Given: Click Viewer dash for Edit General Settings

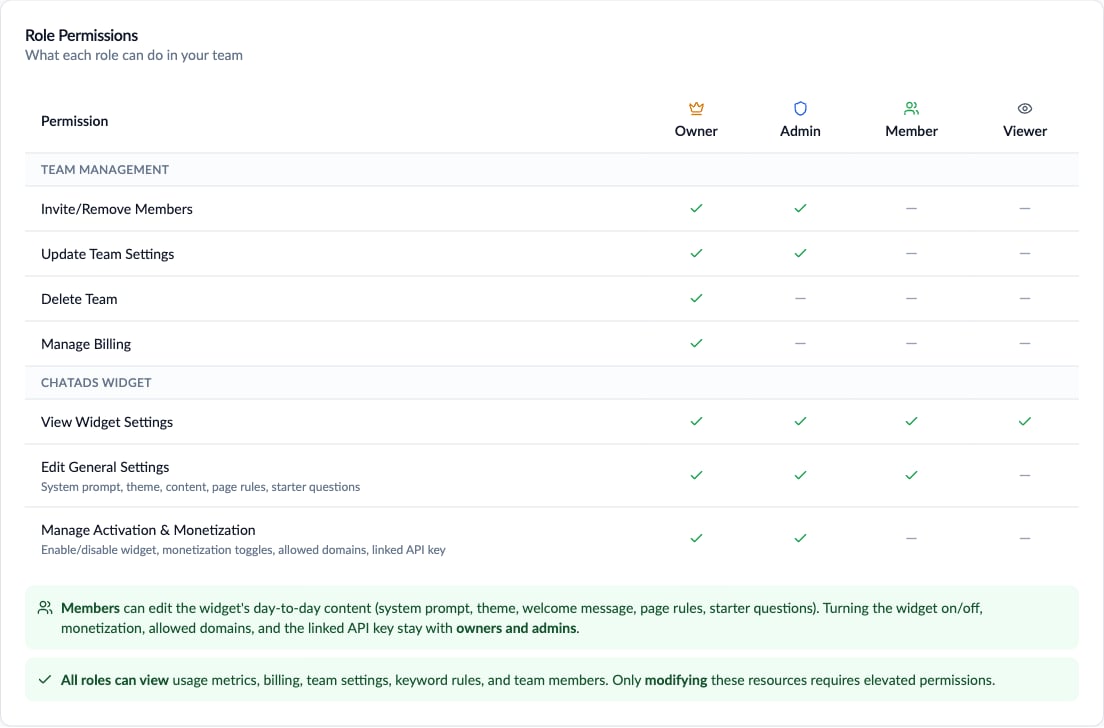Looking at the screenshot, I should [1024, 476].
